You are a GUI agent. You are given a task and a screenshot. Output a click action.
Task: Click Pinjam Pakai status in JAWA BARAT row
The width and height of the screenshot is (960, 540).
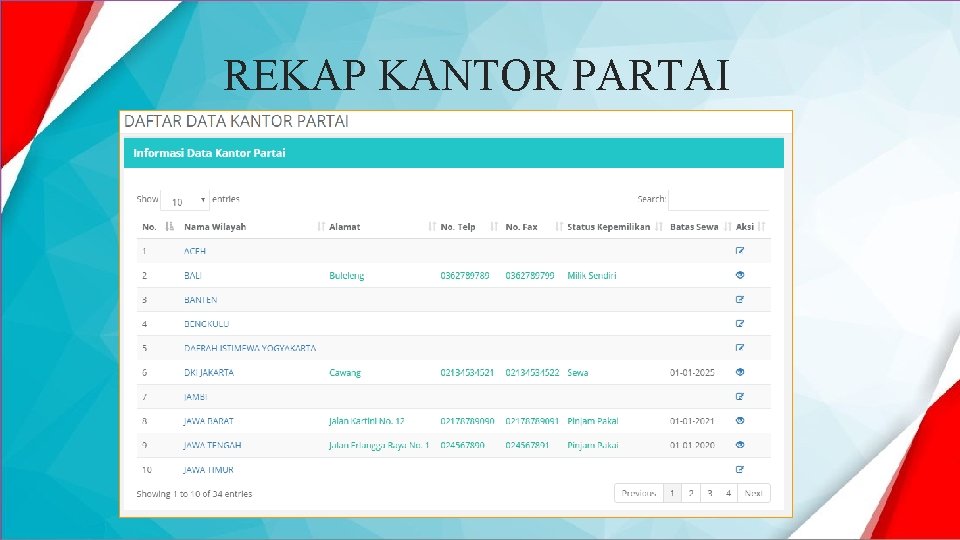[x=593, y=421]
